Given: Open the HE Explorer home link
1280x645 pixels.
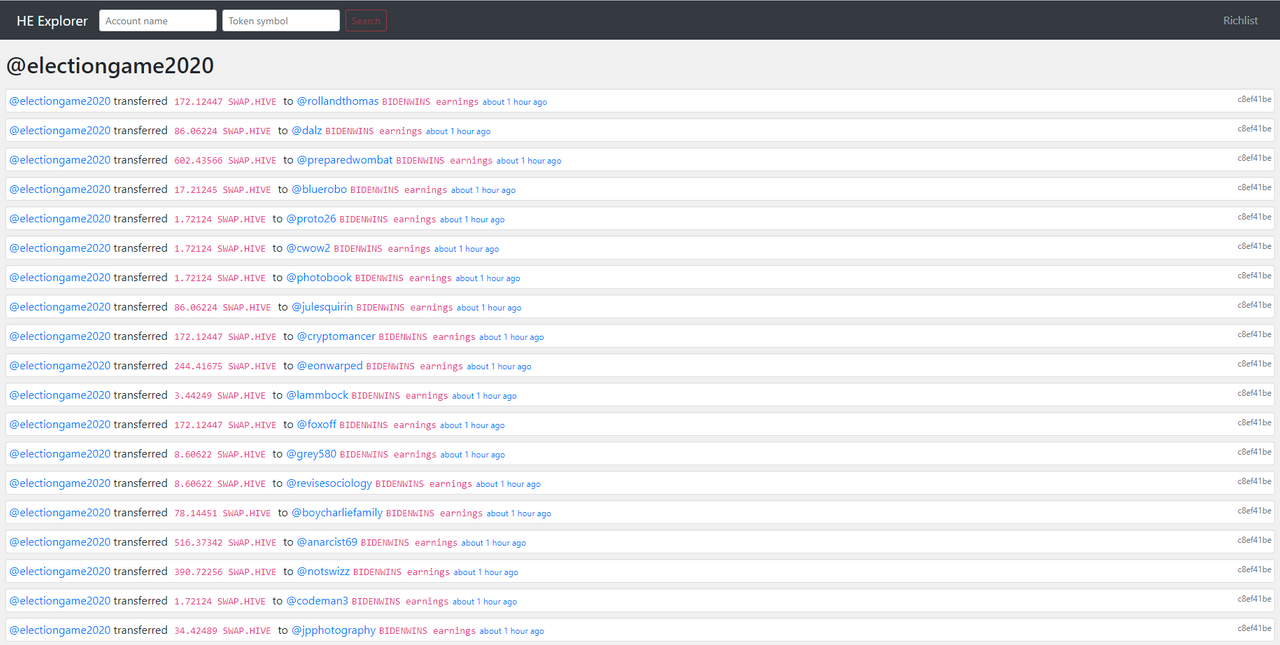Looking at the screenshot, I should click(52, 20).
